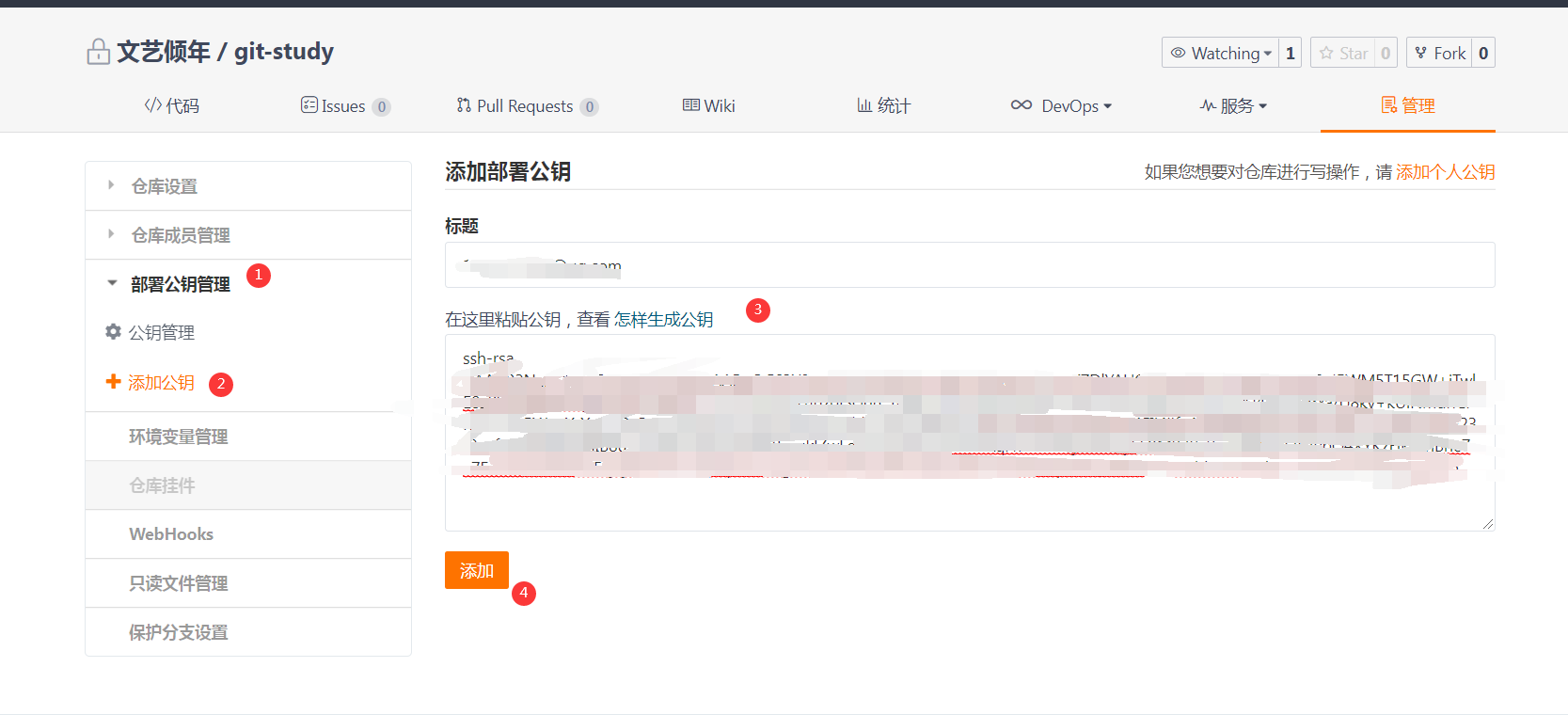This screenshot has height=715, width=1568.
Task: Switch to the Issues tab
Action: point(345,106)
